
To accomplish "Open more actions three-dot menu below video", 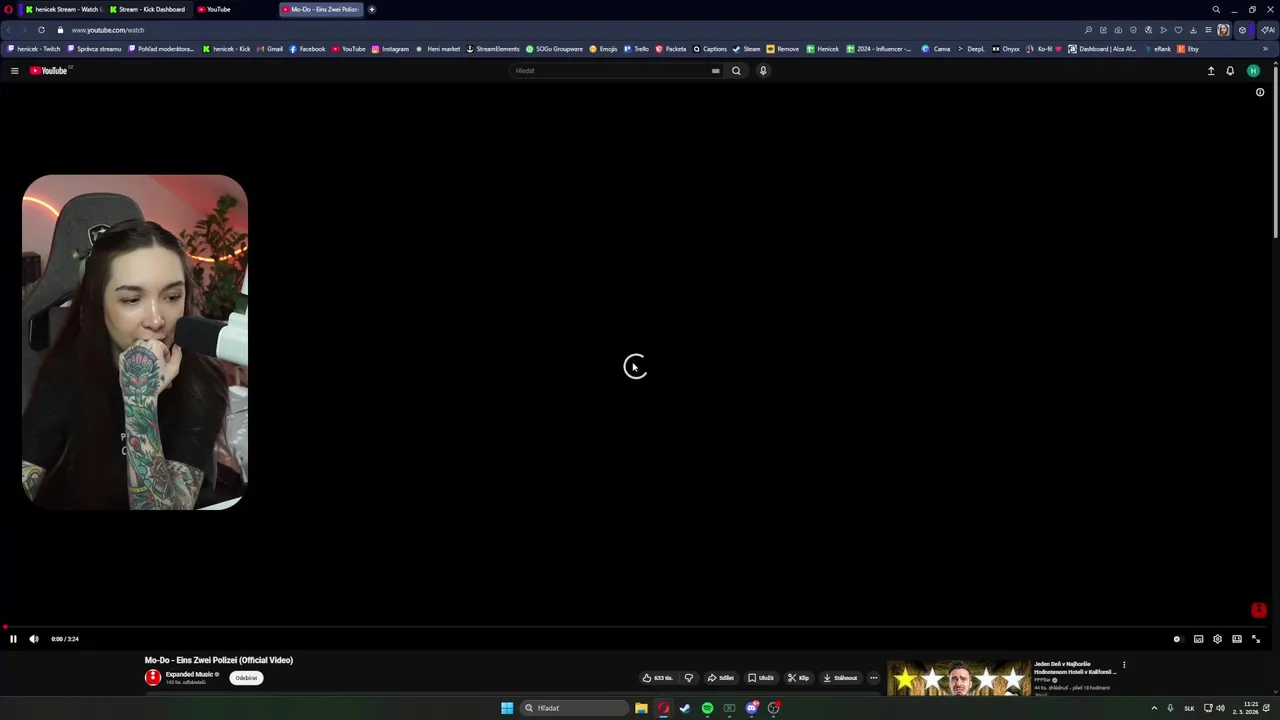I will pyautogui.click(x=873, y=678).
